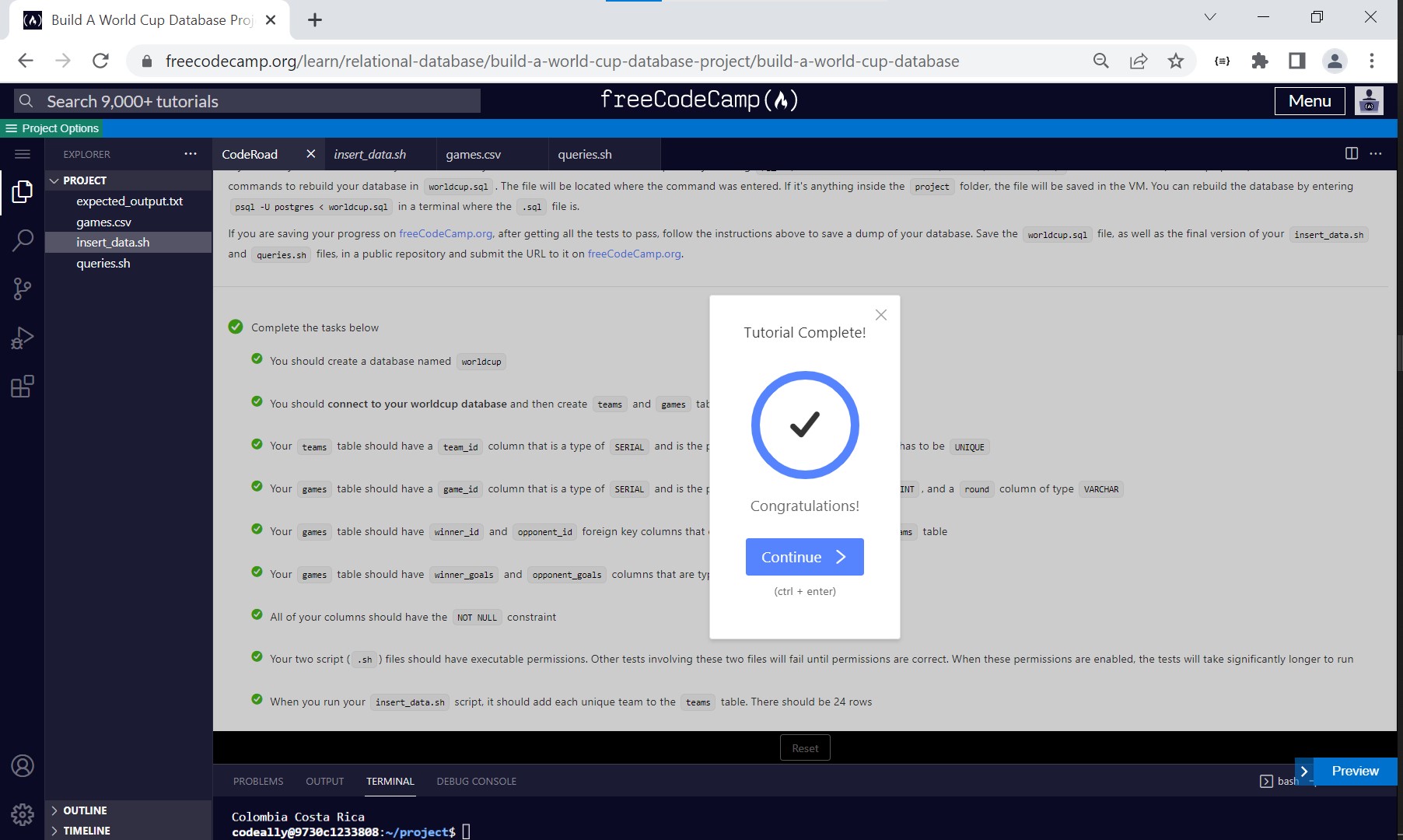Open games.csv in explorer
Image resolution: width=1403 pixels, height=840 pixels.
click(128, 222)
